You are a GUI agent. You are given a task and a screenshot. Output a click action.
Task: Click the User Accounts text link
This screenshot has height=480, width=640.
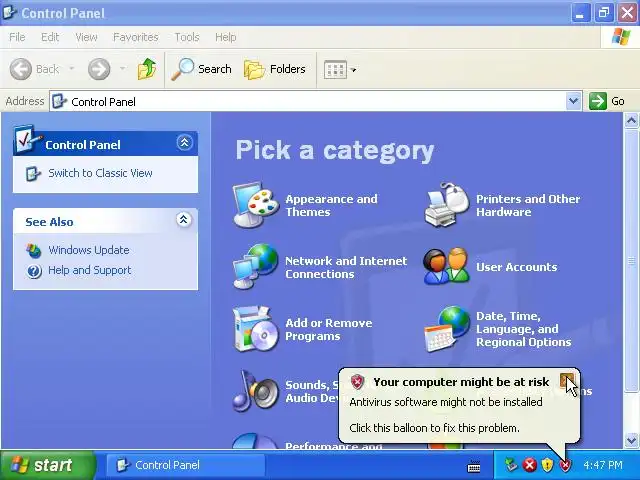click(517, 267)
